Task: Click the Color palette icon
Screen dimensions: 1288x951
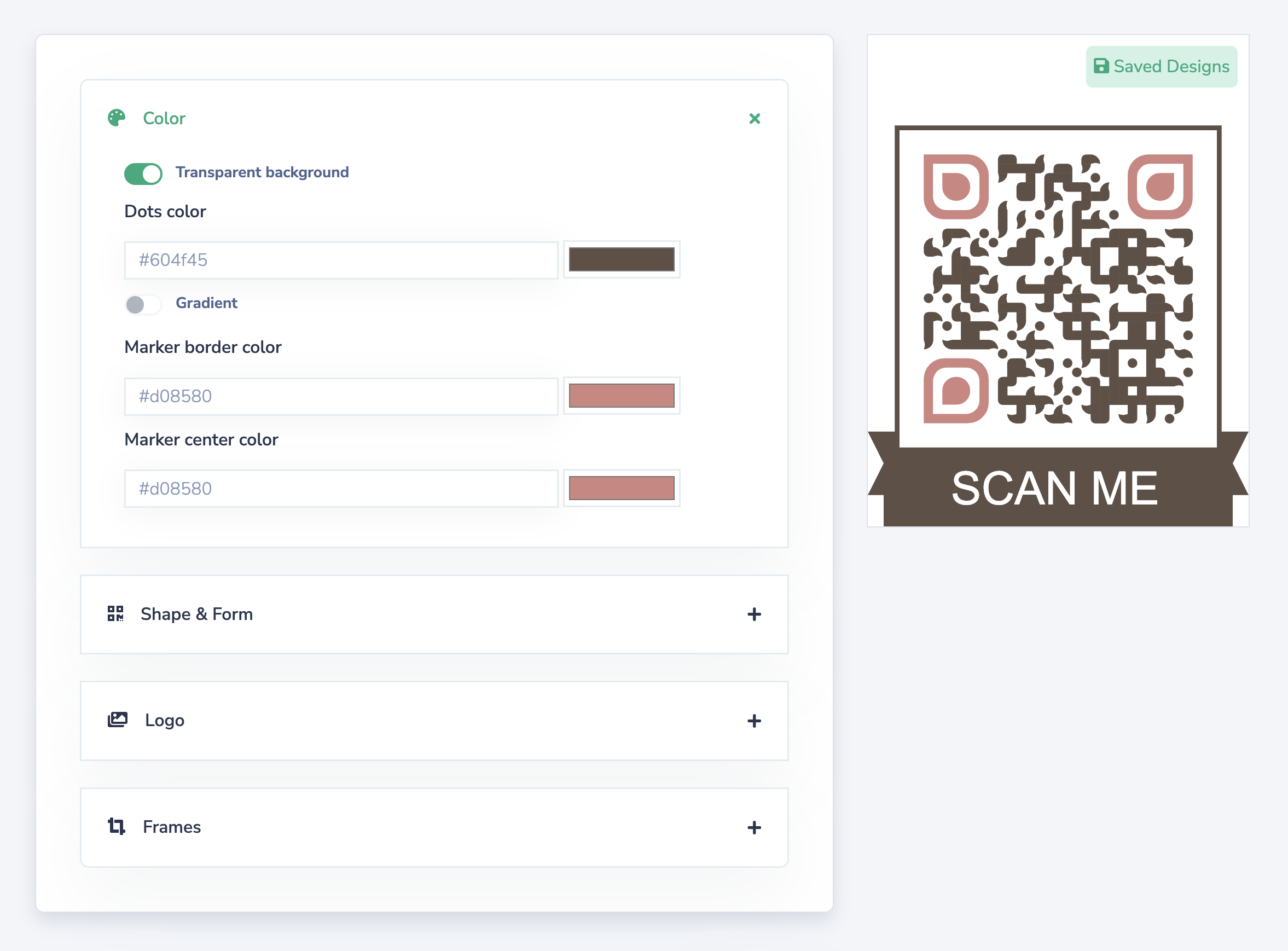Action: click(x=116, y=118)
